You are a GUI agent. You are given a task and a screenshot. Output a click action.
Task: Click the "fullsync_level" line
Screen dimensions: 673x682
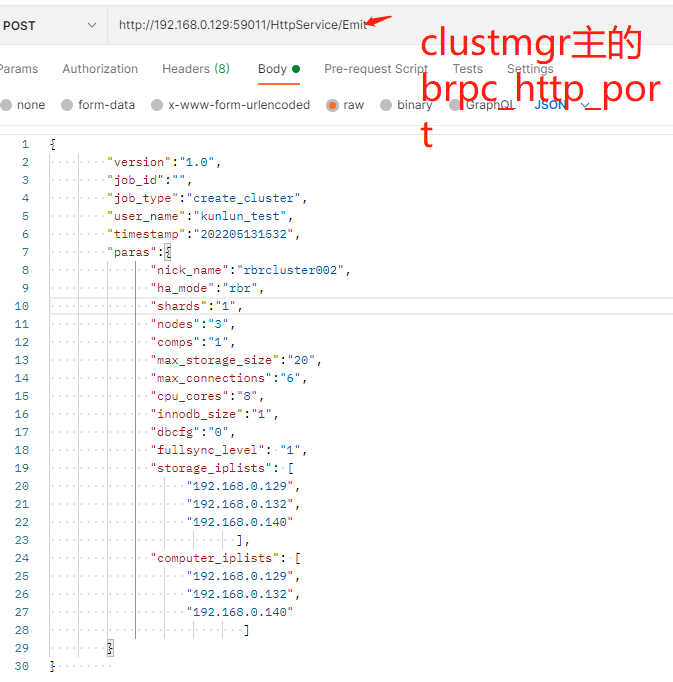[229, 450]
